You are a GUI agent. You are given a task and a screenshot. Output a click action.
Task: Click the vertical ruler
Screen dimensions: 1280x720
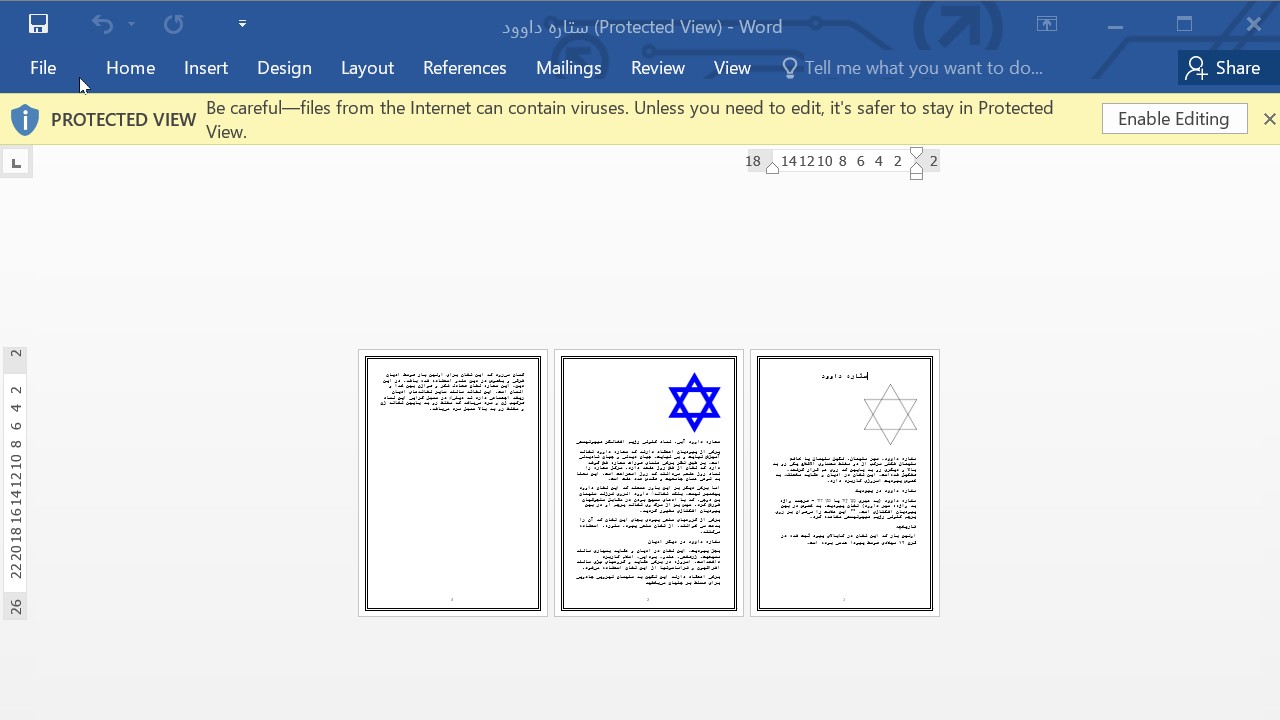click(15, 483)
